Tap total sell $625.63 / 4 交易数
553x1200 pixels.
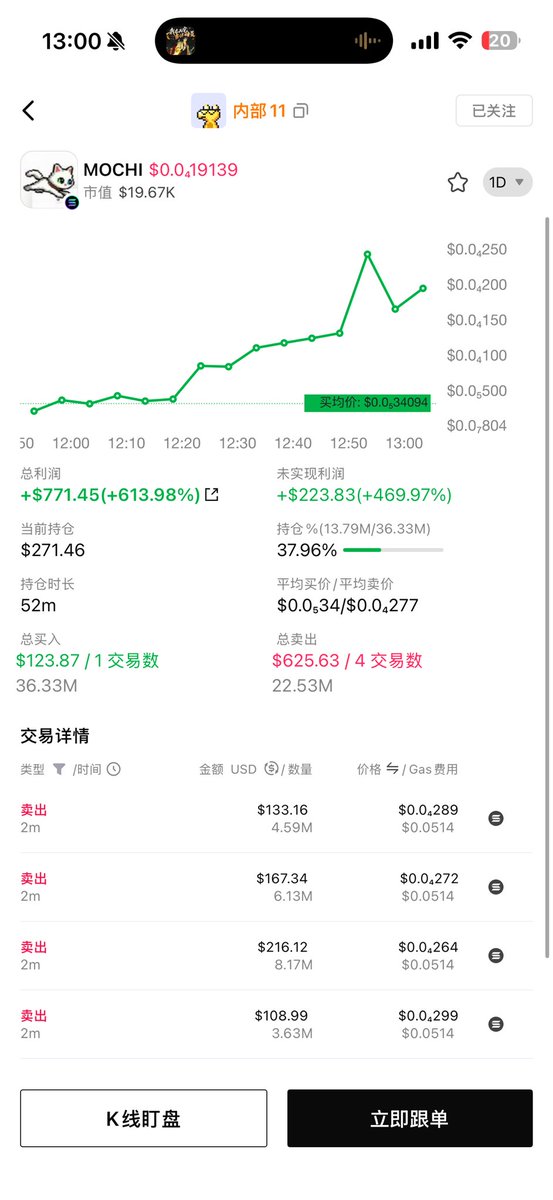tap(348, 660)
